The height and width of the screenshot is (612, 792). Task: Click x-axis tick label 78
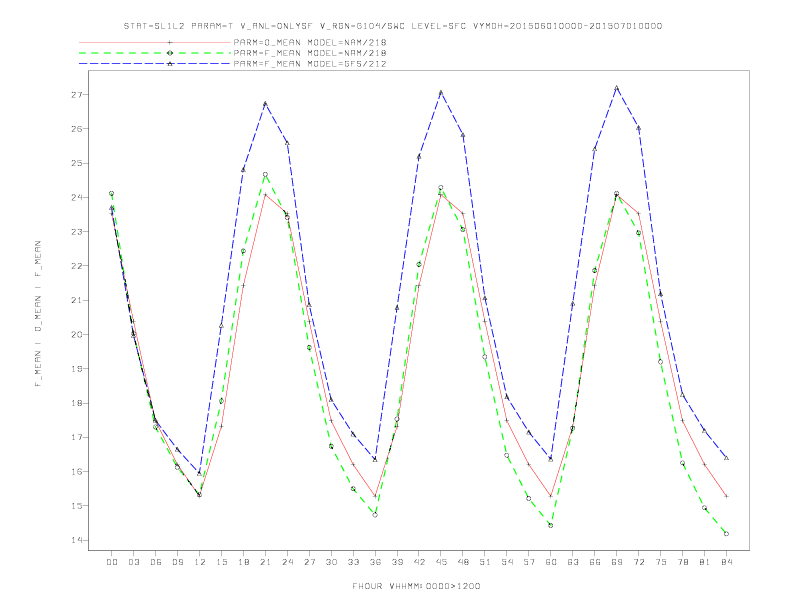[x=682, y=562]
